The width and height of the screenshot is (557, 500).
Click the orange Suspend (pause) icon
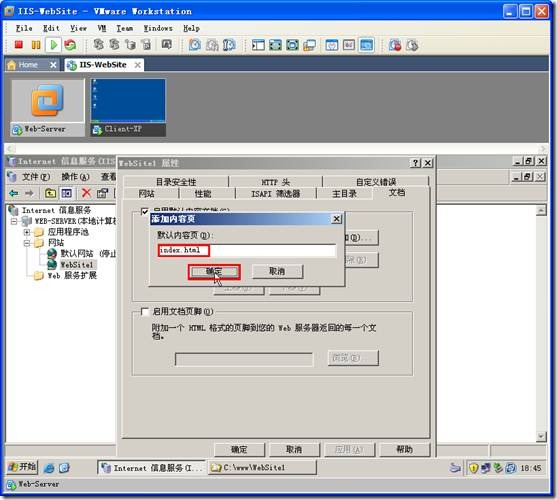click(36, 45)
